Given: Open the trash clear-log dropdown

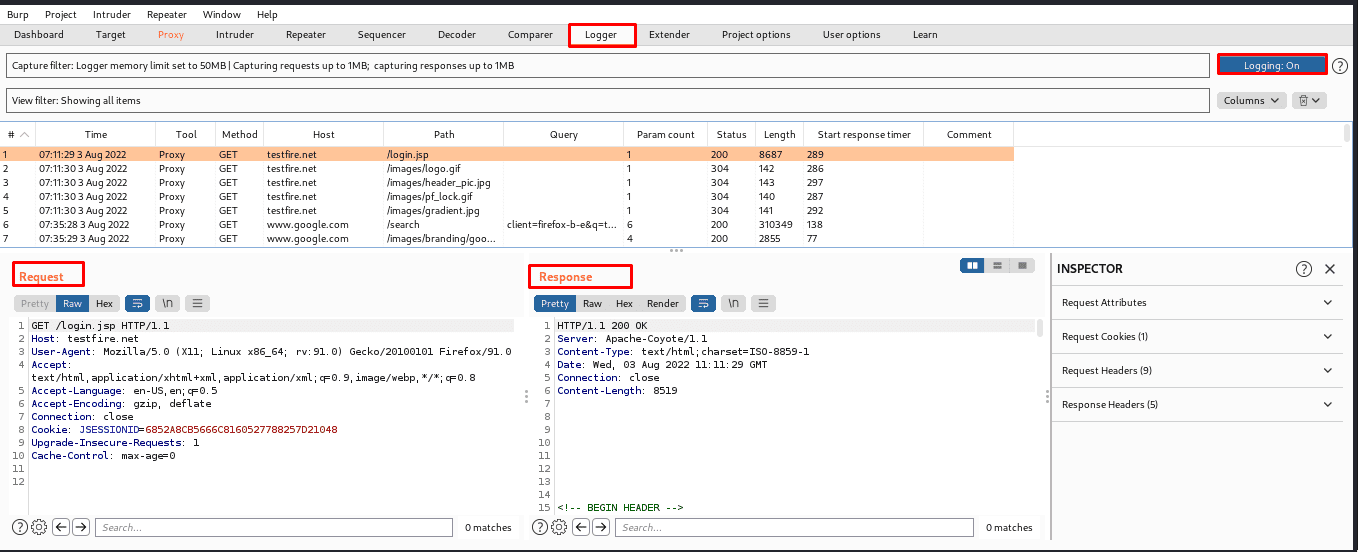Looking at the screenshot, I should coord(1309,100).
